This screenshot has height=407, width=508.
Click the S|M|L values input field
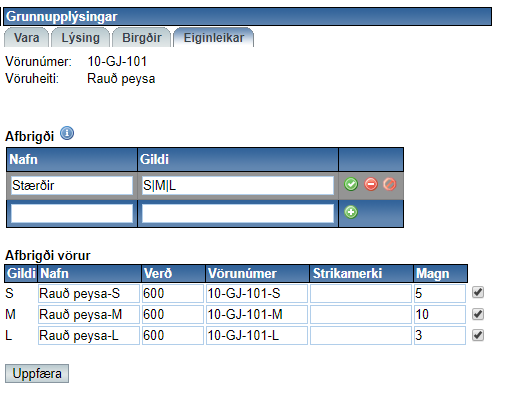point(238,185)
